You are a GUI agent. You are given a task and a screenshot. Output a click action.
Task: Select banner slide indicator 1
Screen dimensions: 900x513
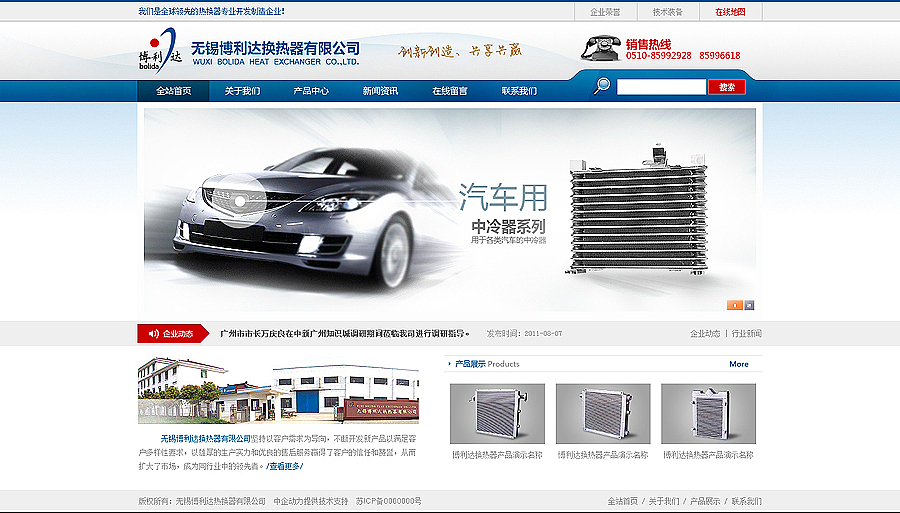[x=735, y=305]
